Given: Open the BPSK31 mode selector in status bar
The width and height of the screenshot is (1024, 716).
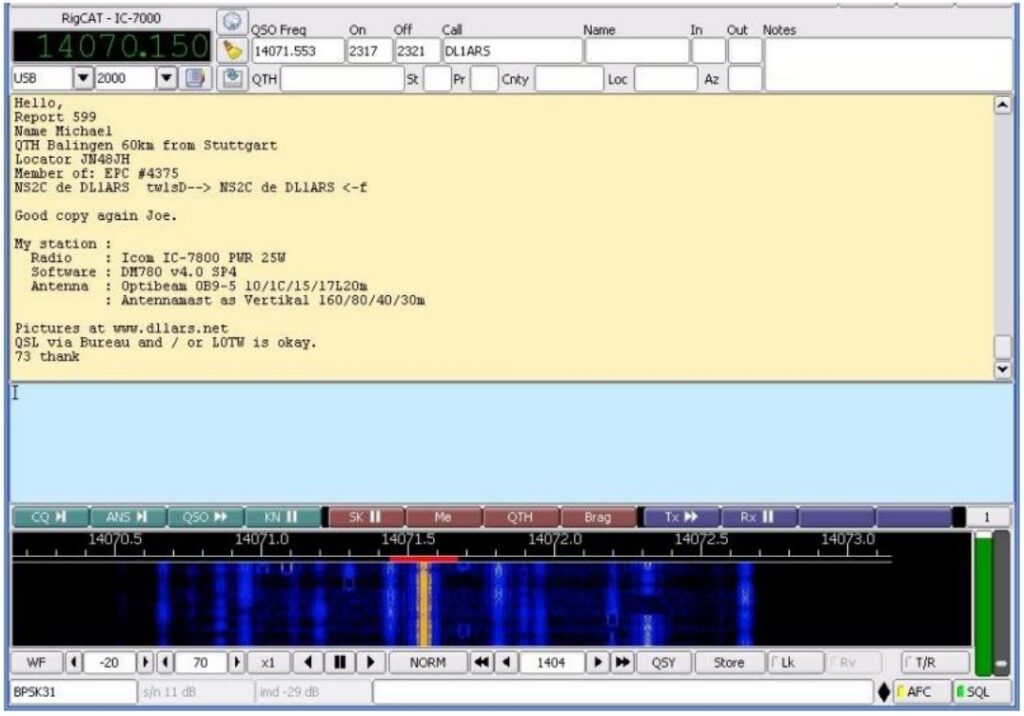Looking at the screenshot, I should coord(70,691).
